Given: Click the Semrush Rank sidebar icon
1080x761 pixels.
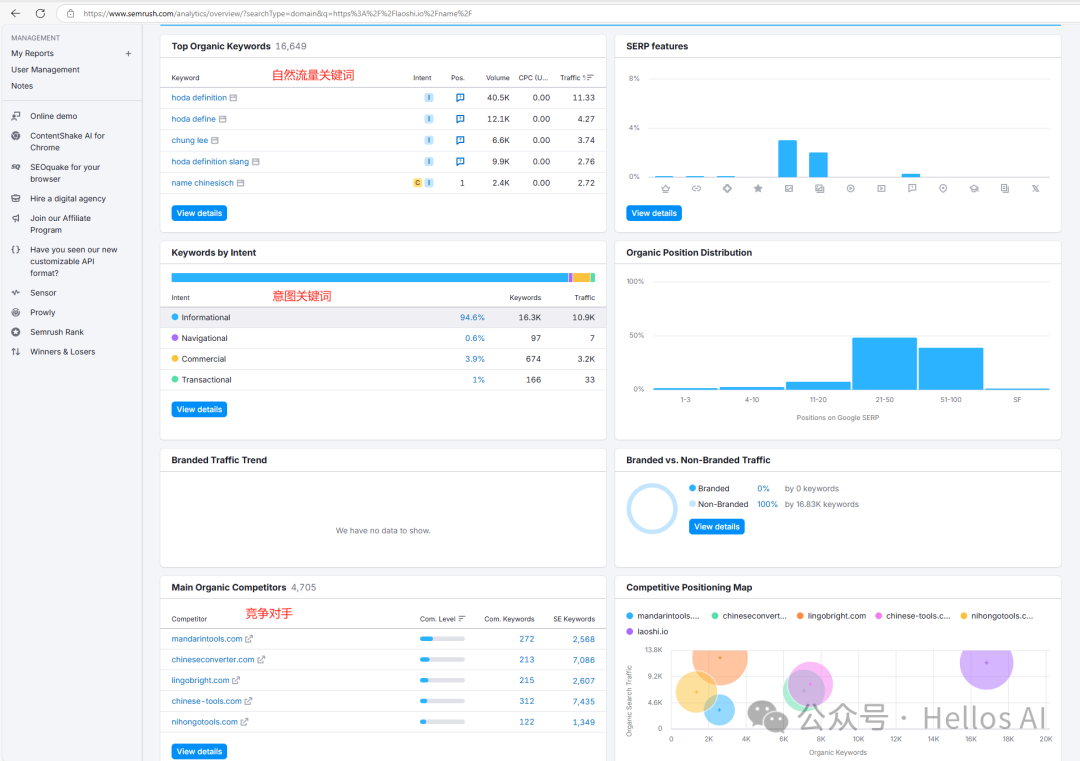Looking at the screenshot, I should (x=16, y=332).
